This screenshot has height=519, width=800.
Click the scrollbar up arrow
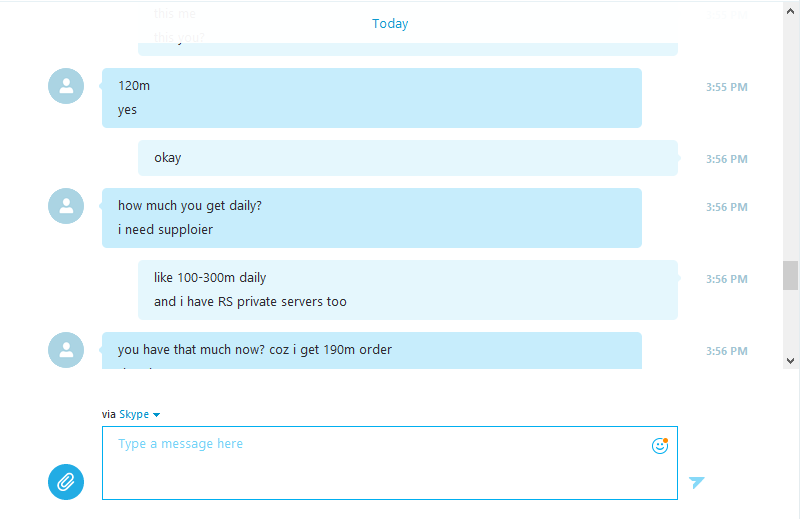[790, 11]
